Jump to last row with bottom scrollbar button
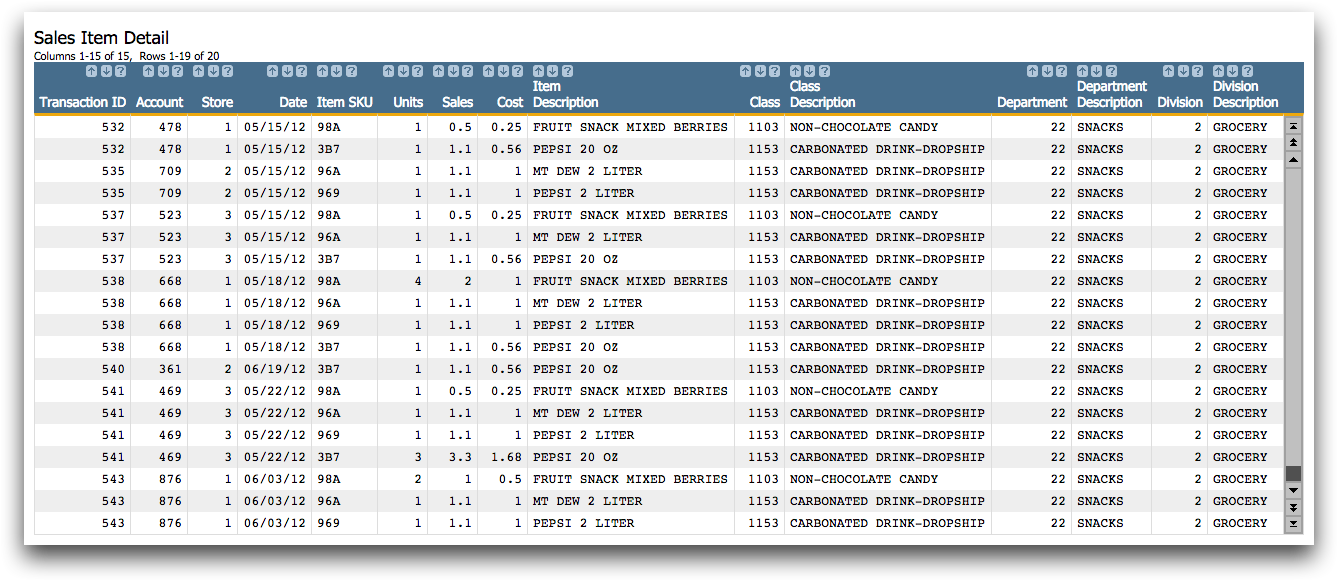The image size is (1338, 581). click(1293, 523)
